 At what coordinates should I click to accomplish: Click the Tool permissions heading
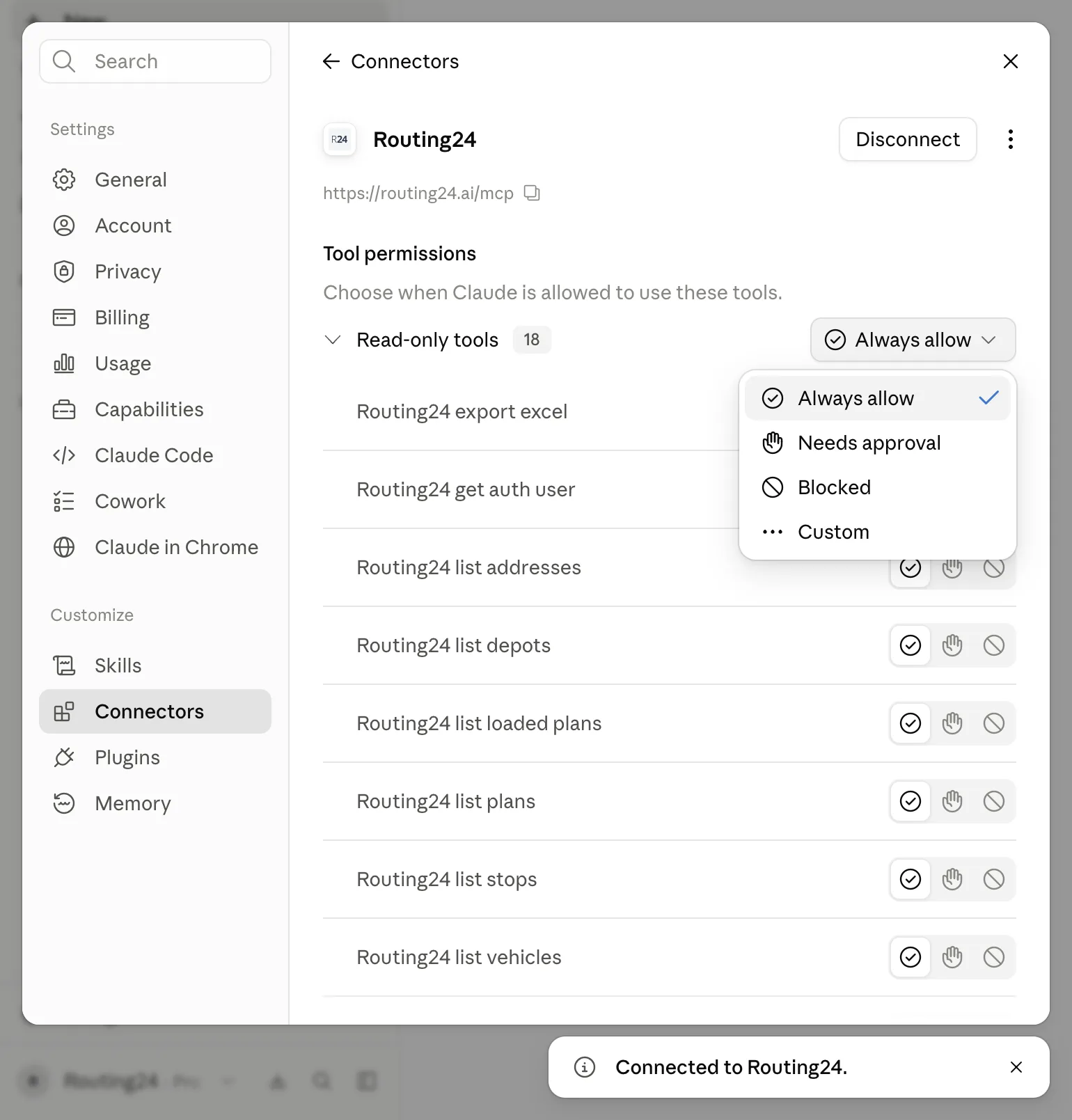400,253
